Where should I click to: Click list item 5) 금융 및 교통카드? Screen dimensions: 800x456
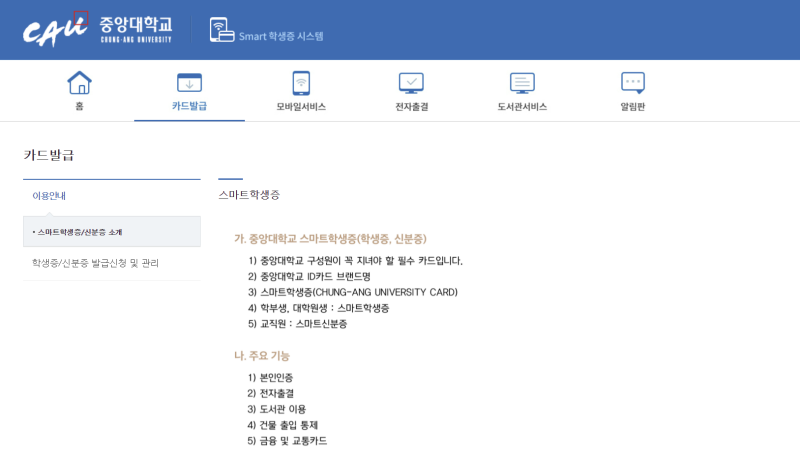(287, 441)
